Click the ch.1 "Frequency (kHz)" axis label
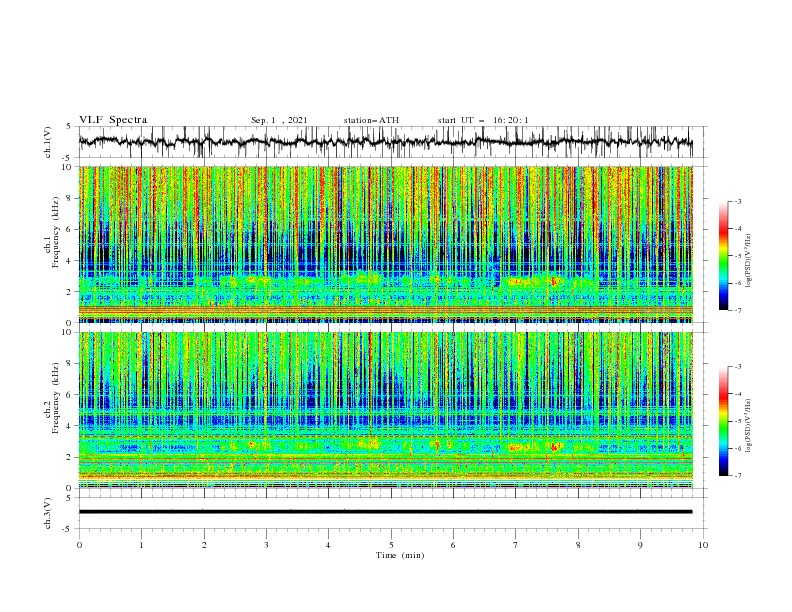 (56, 232)
